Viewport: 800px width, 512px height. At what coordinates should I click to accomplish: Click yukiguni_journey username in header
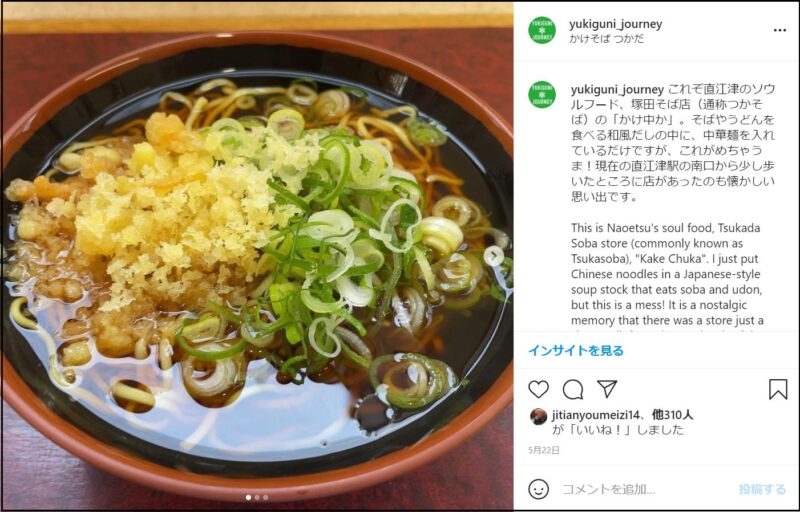click(615, 24)
